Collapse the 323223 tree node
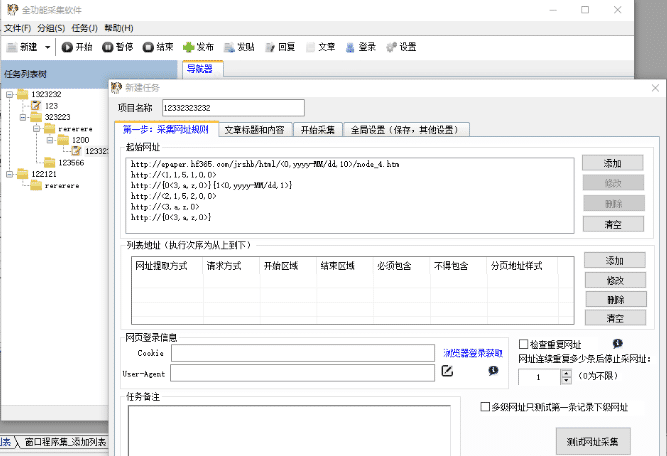 pos(23,117)
